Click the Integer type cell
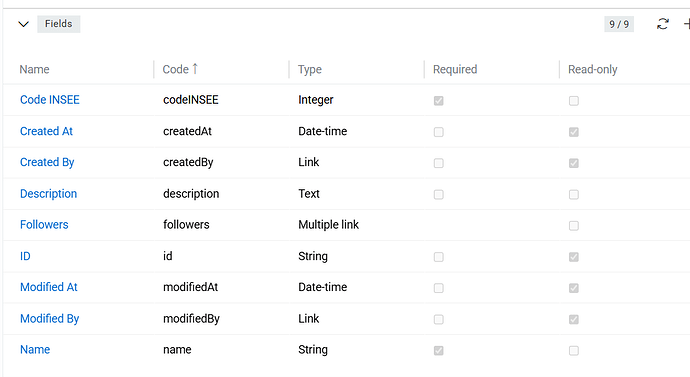690x377 pixels. tap(316, 100)
